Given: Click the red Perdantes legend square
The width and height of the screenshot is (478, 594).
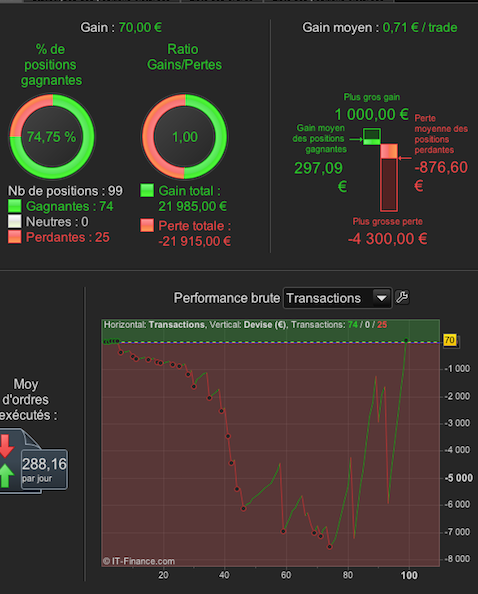Looking at the screenshot, I should 15,237.
